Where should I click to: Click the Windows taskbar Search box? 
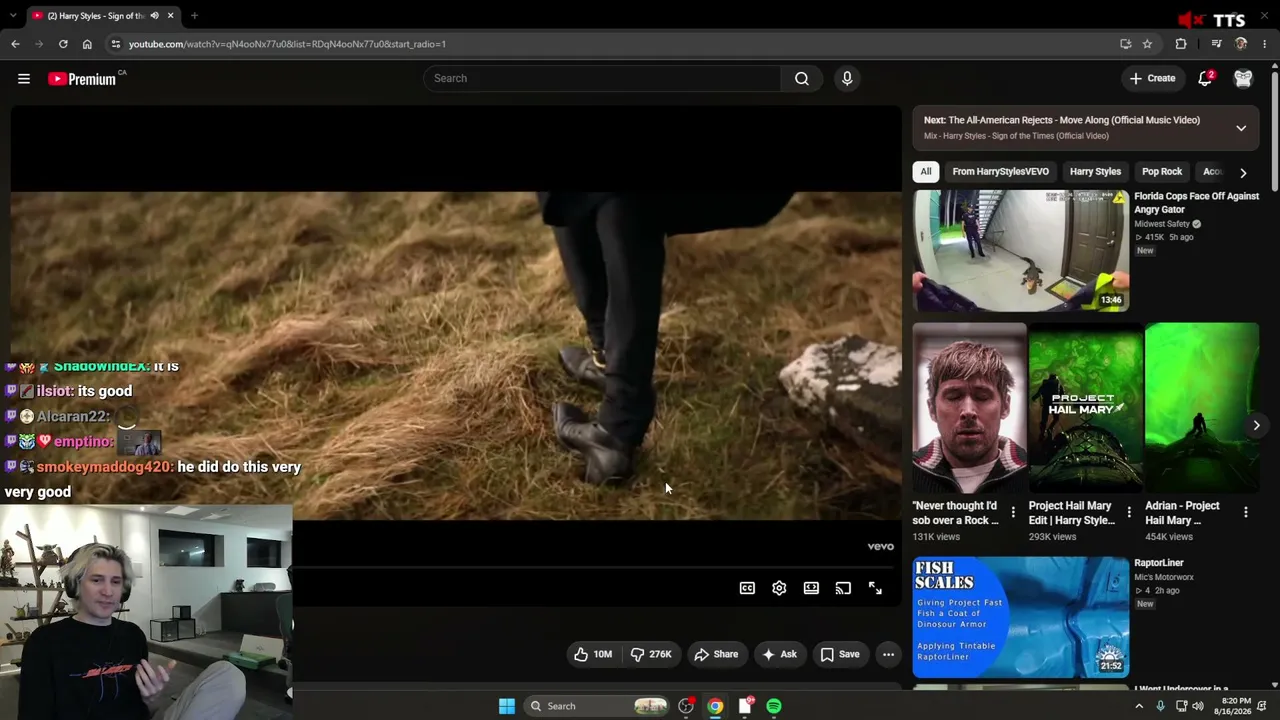tap(598, 706)
